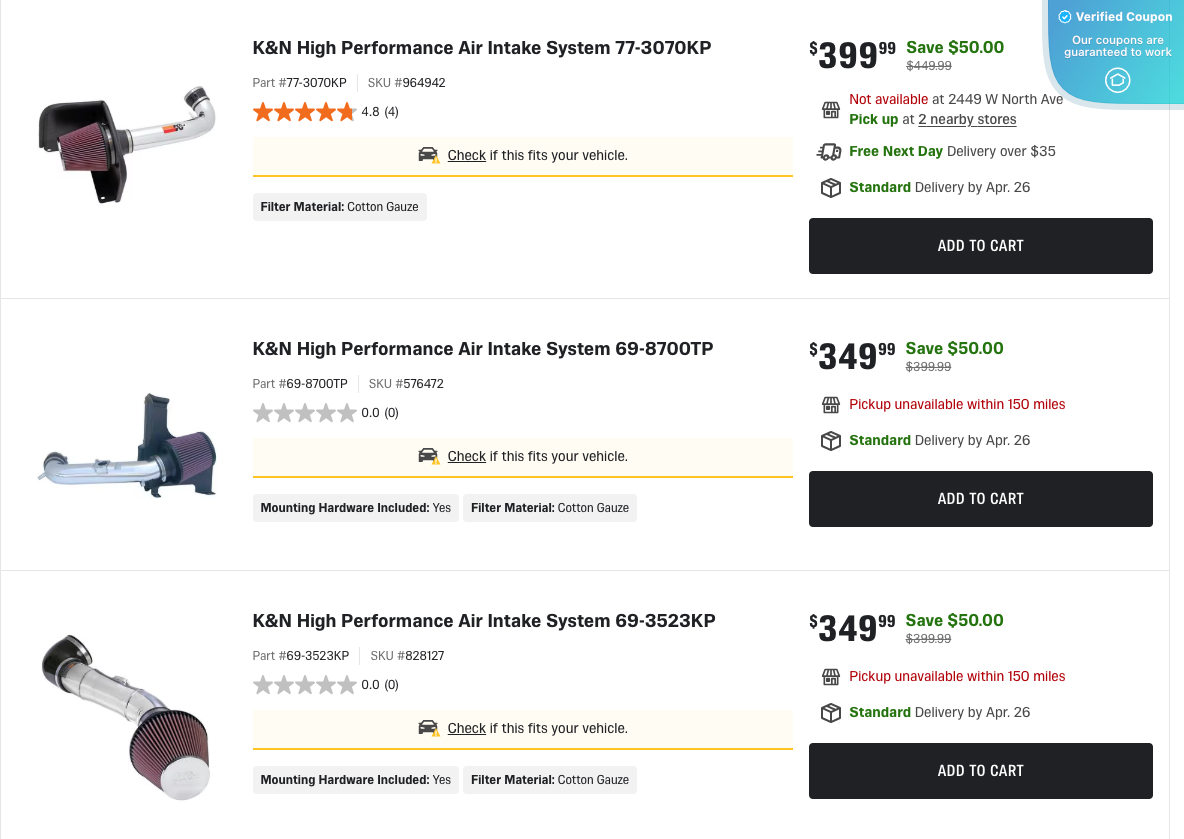The width and height of the screenshot is (1184, 839).
Task: Open the '2 nearby stores' link
Action: [967, 119]
